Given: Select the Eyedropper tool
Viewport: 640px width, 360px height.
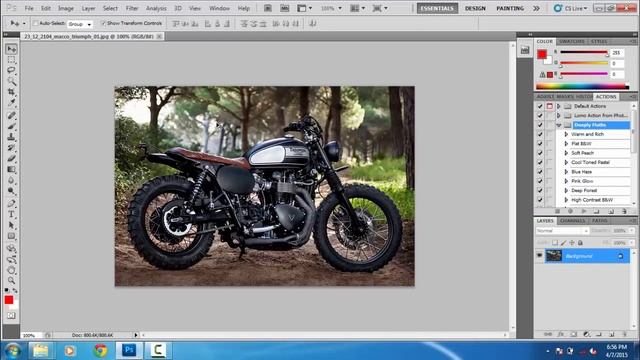Looking at the screenshot, I should tap(11, 103).
